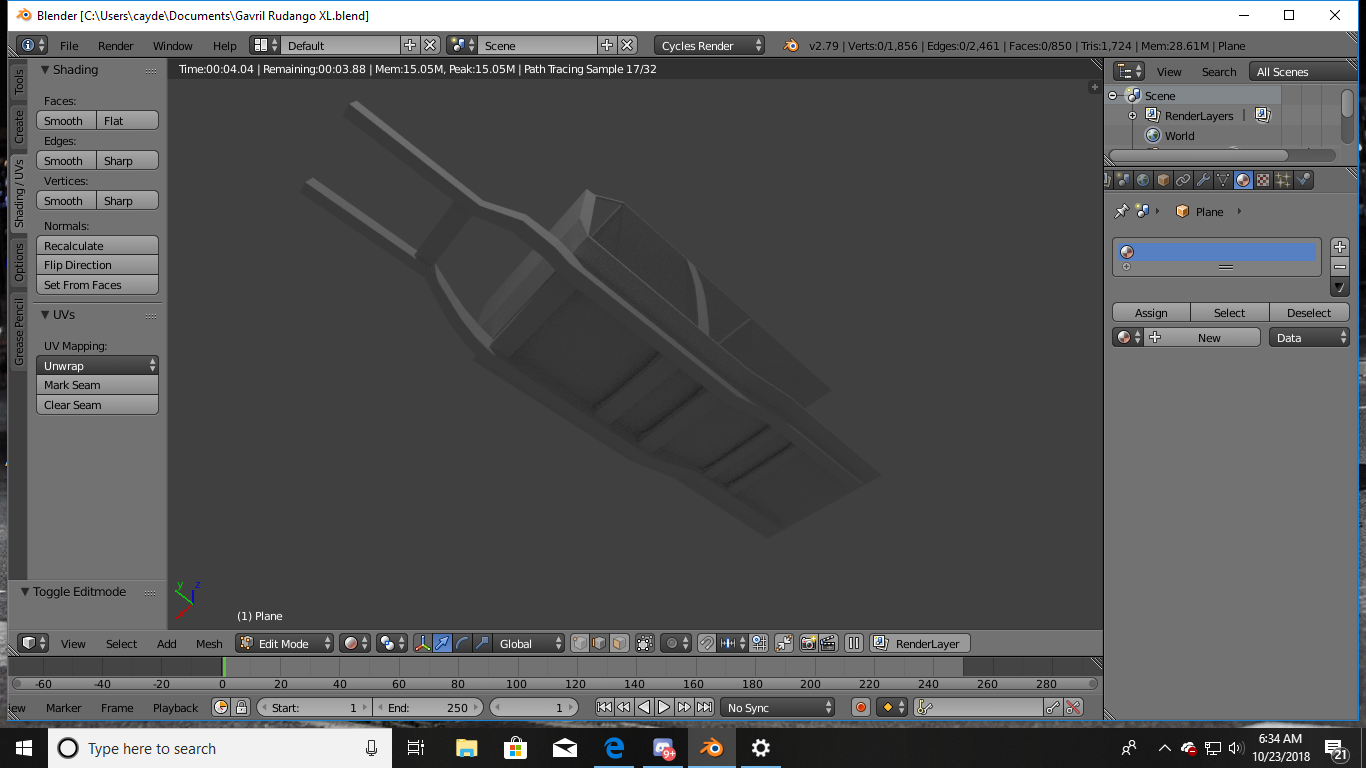Toggle snap magnet in 3D view header
This screenshot has height=768, width=1366.
coord(706,643)
